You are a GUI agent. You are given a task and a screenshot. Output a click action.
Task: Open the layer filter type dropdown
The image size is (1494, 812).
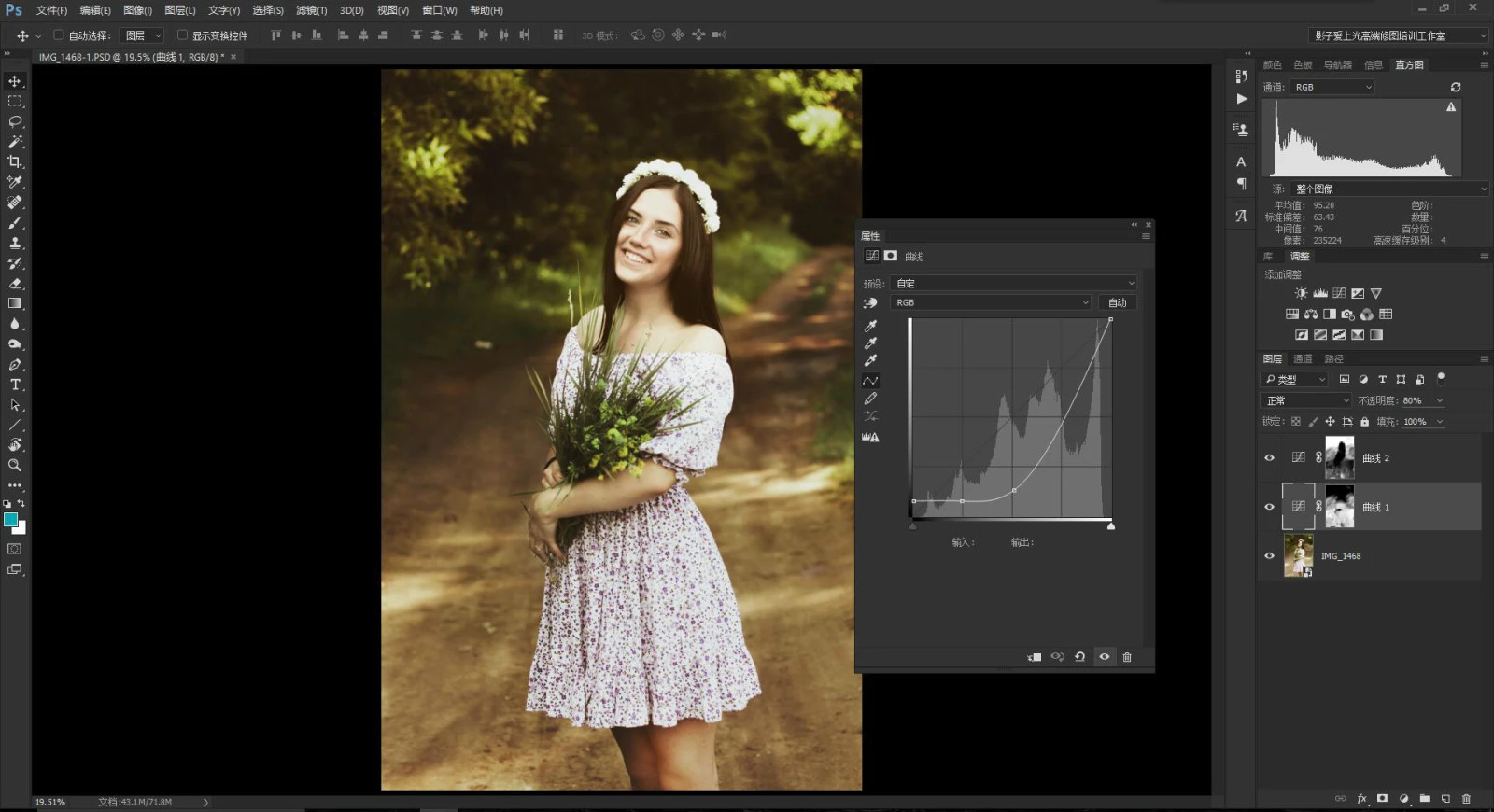click(x=1294, y=379)
